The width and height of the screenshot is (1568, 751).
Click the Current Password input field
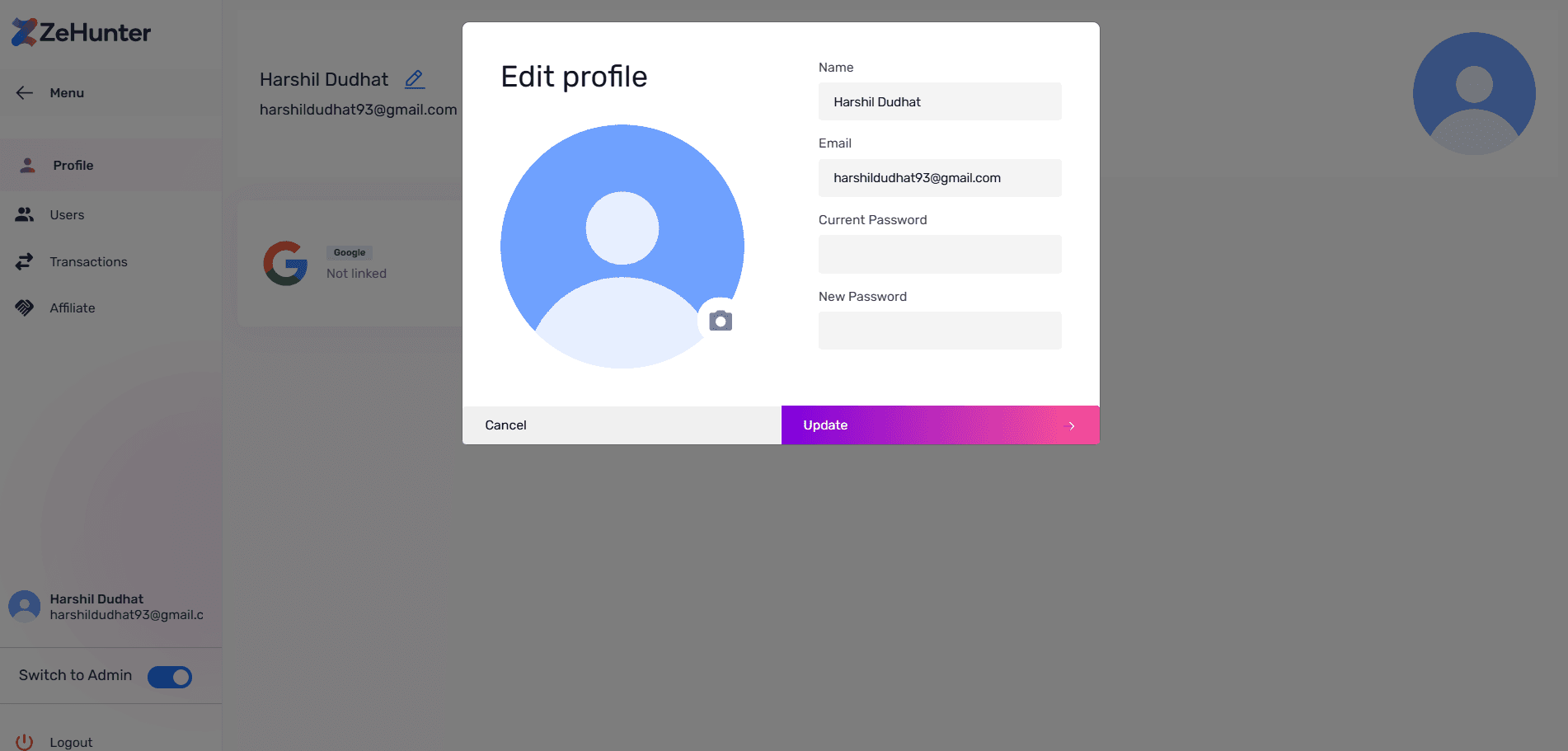point(939,254)
